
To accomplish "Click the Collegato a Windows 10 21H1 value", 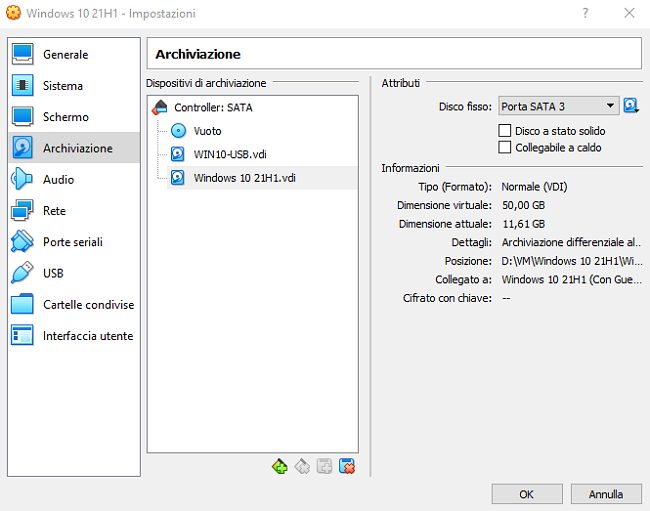I will (x=572, y=279).
